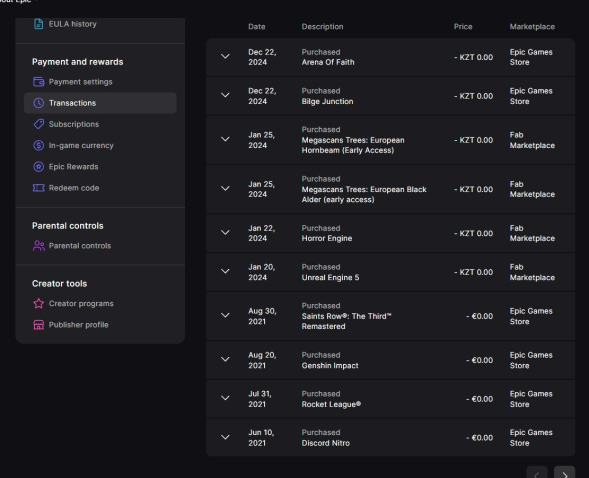Click the Payment and rewards heading
This screenshot has width=589, height=478.
[77, 62]
